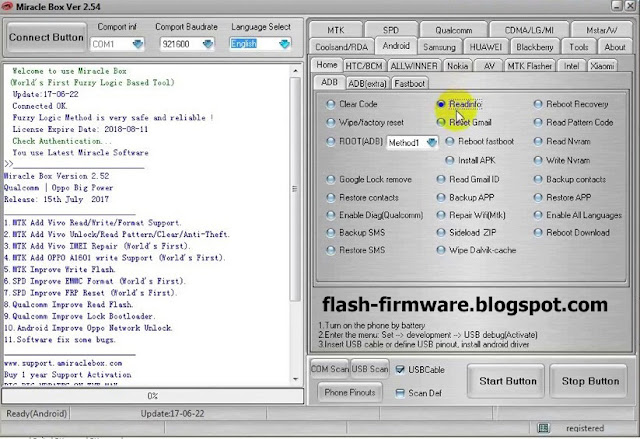Open the HUAWEI tab
640x439 pixels.
(485, 47)
